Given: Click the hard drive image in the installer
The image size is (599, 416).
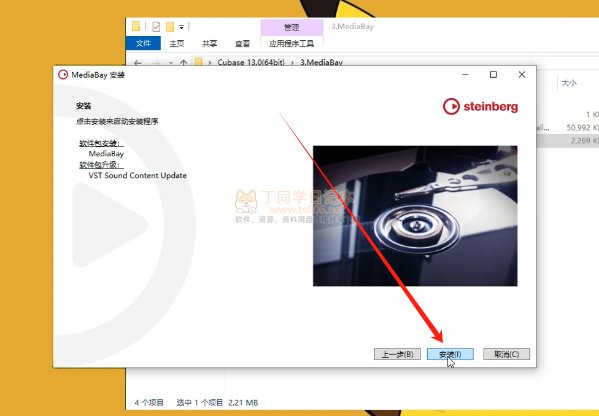Looking at the screenshot, I should (x=415, y=215).
